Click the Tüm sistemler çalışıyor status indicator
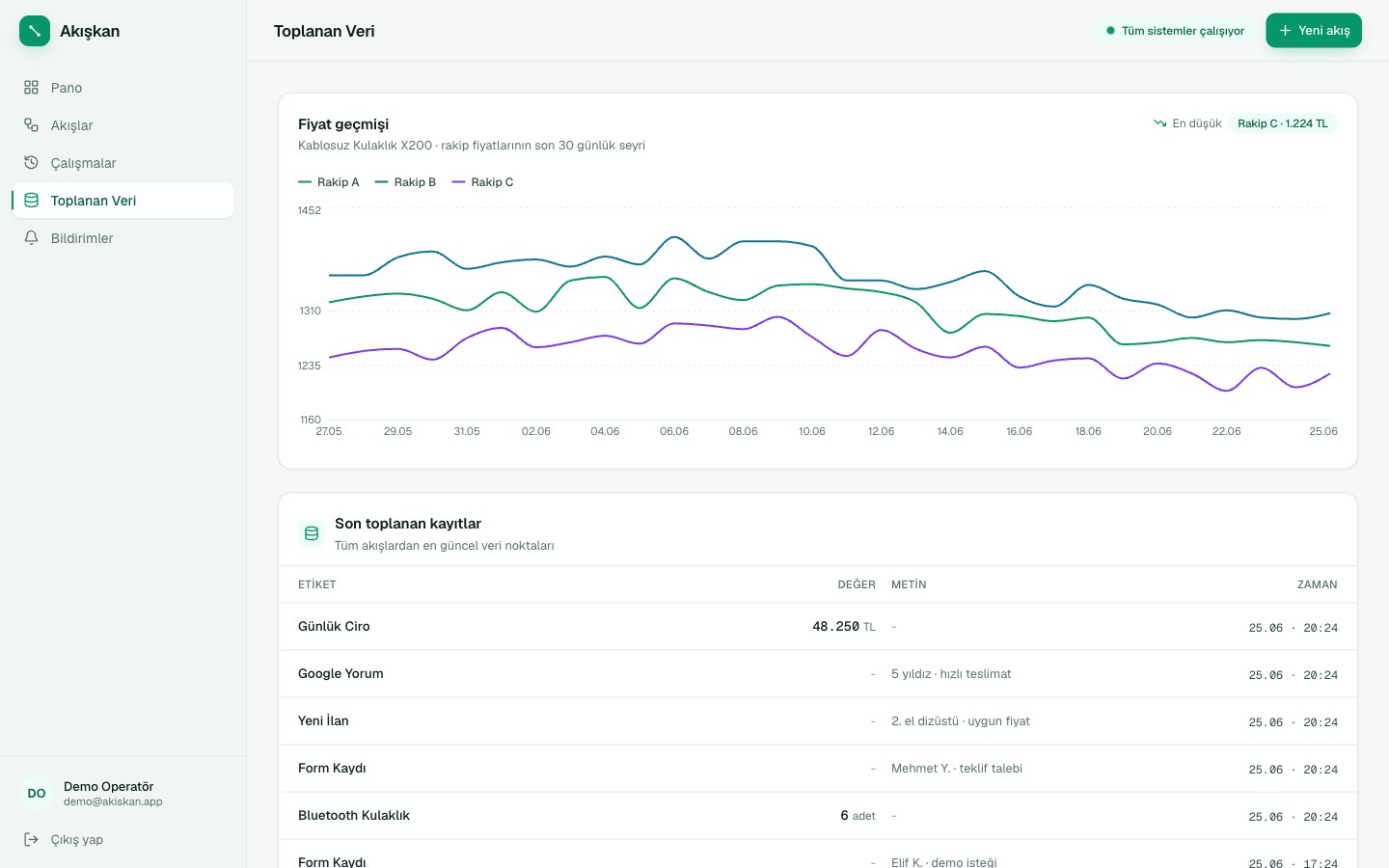1389x868 pixels. click(1175, 31)
